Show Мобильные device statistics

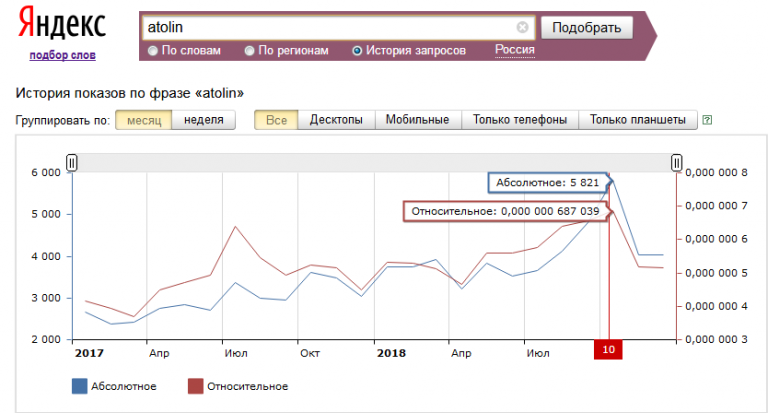[x=418, y=120]
